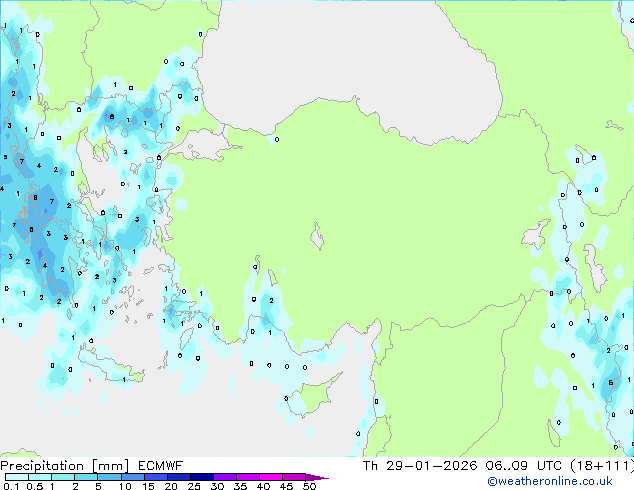This screenshot has width=634, height=490.
Task: Click the above-50 mm arrow tip of legend
Action: coord(317,477)
